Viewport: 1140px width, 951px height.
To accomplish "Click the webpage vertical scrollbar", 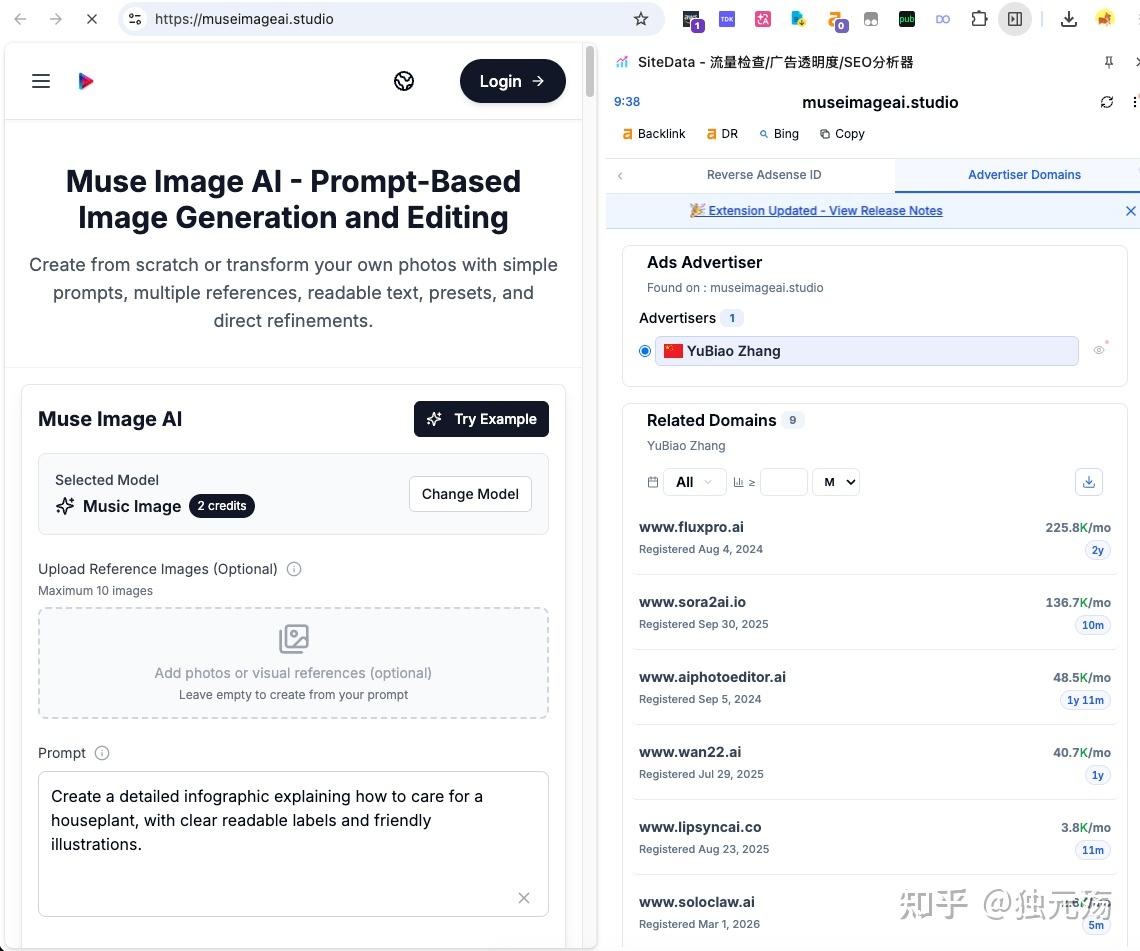I will (x=590, y=71).
